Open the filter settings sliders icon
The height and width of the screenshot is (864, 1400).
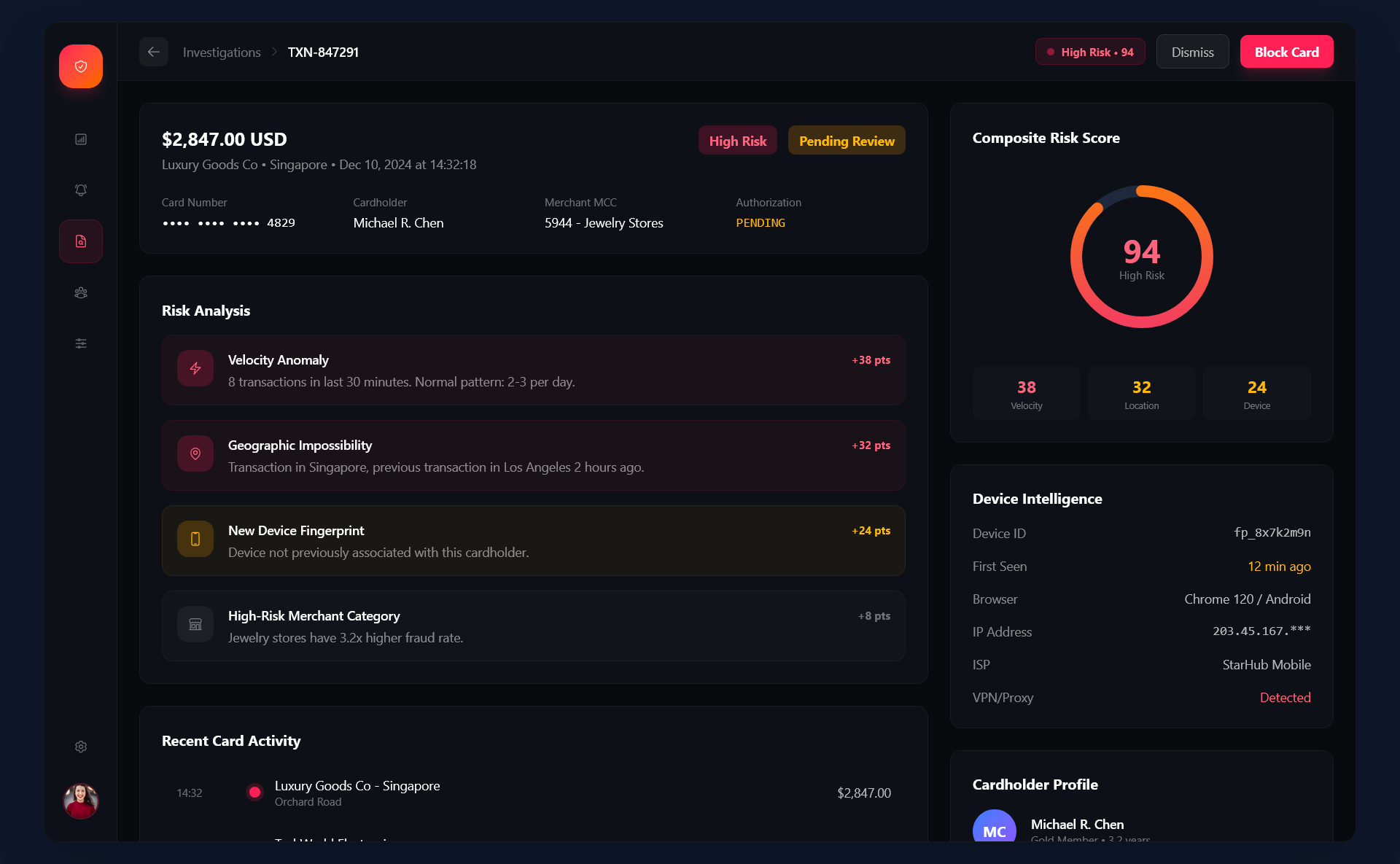pos(80,343)
